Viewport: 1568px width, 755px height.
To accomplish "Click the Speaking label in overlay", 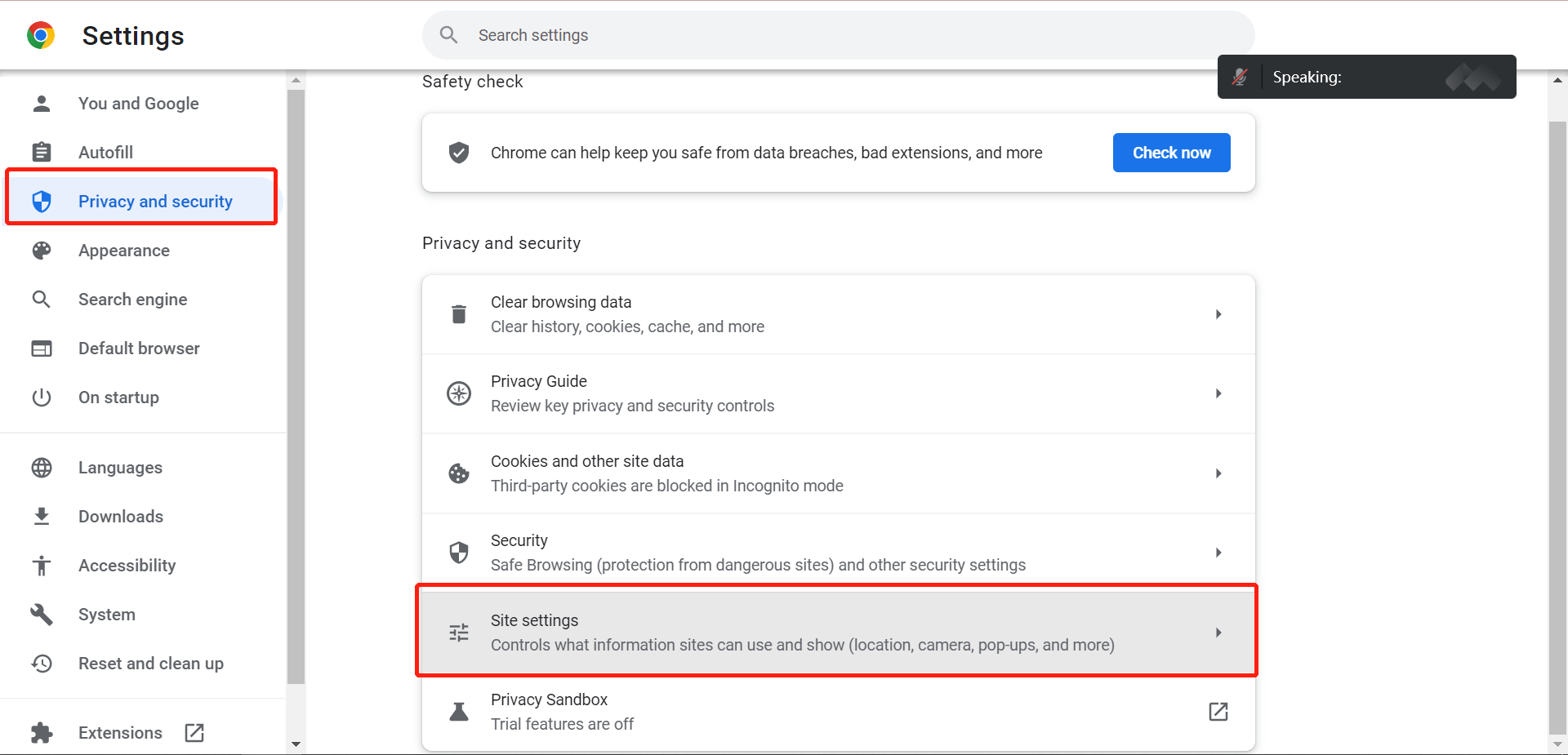I will click(x=1307, y=77).
